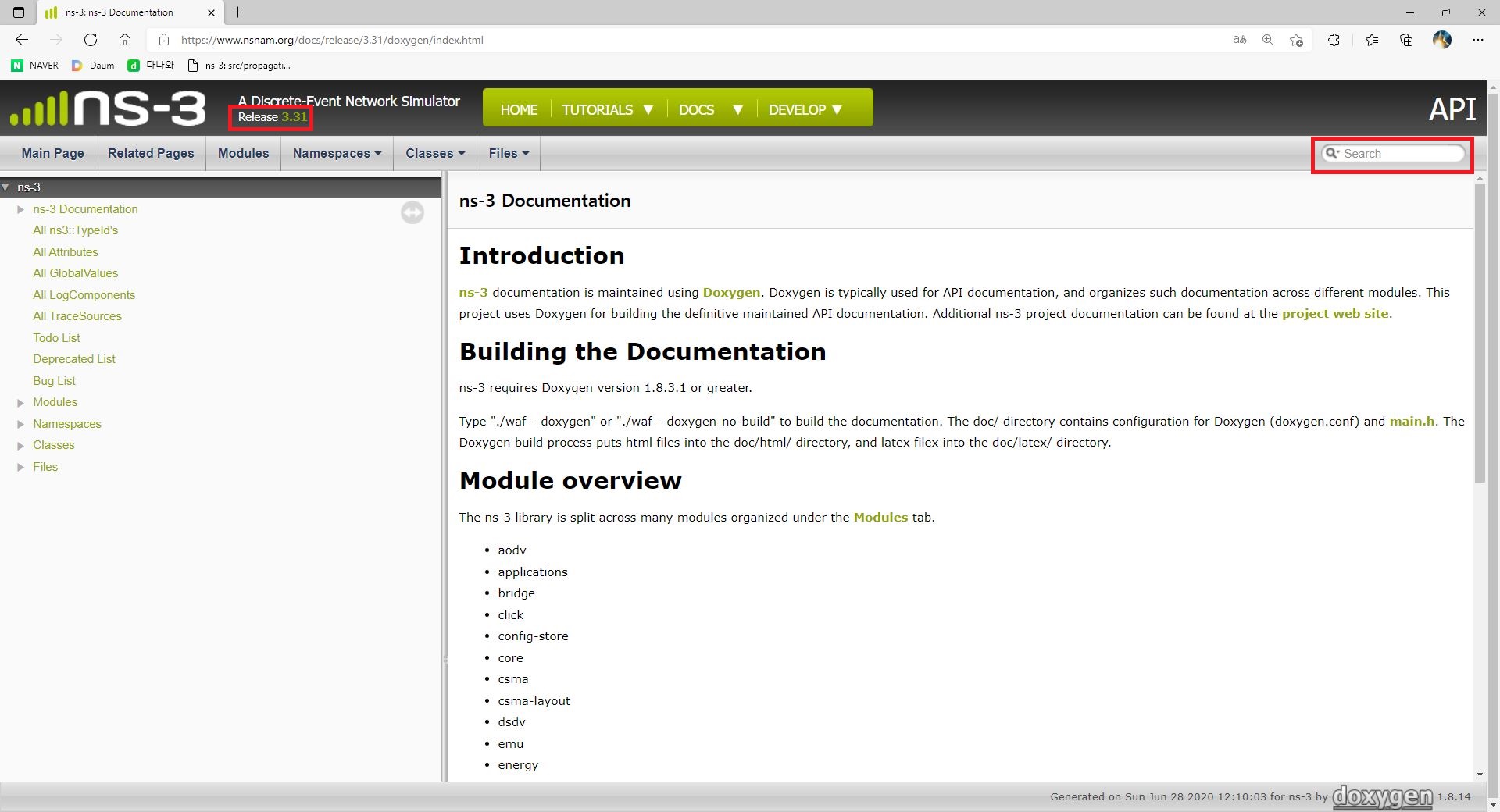This screenshot has height=812, width=1500.
Task: Click the ns-3 logo in the header
Action: (108, 108)
